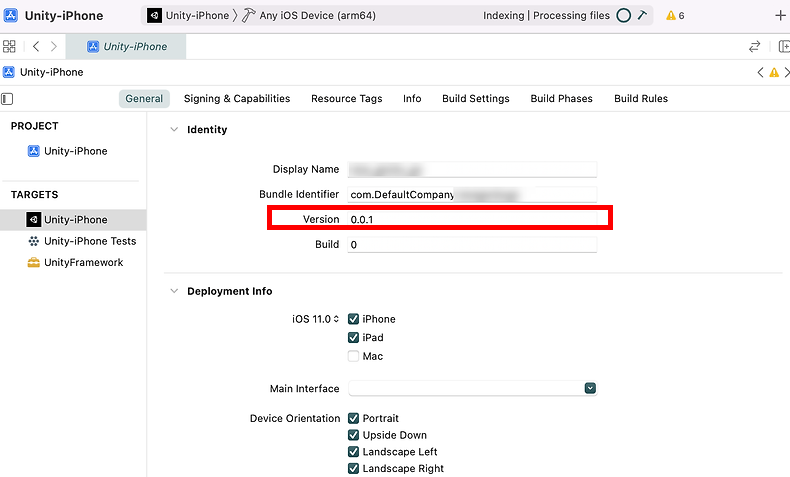Uncheck the Landscape Right orientation
The width and height of the screenshot is (790, 477).
(x=353, y=468)
